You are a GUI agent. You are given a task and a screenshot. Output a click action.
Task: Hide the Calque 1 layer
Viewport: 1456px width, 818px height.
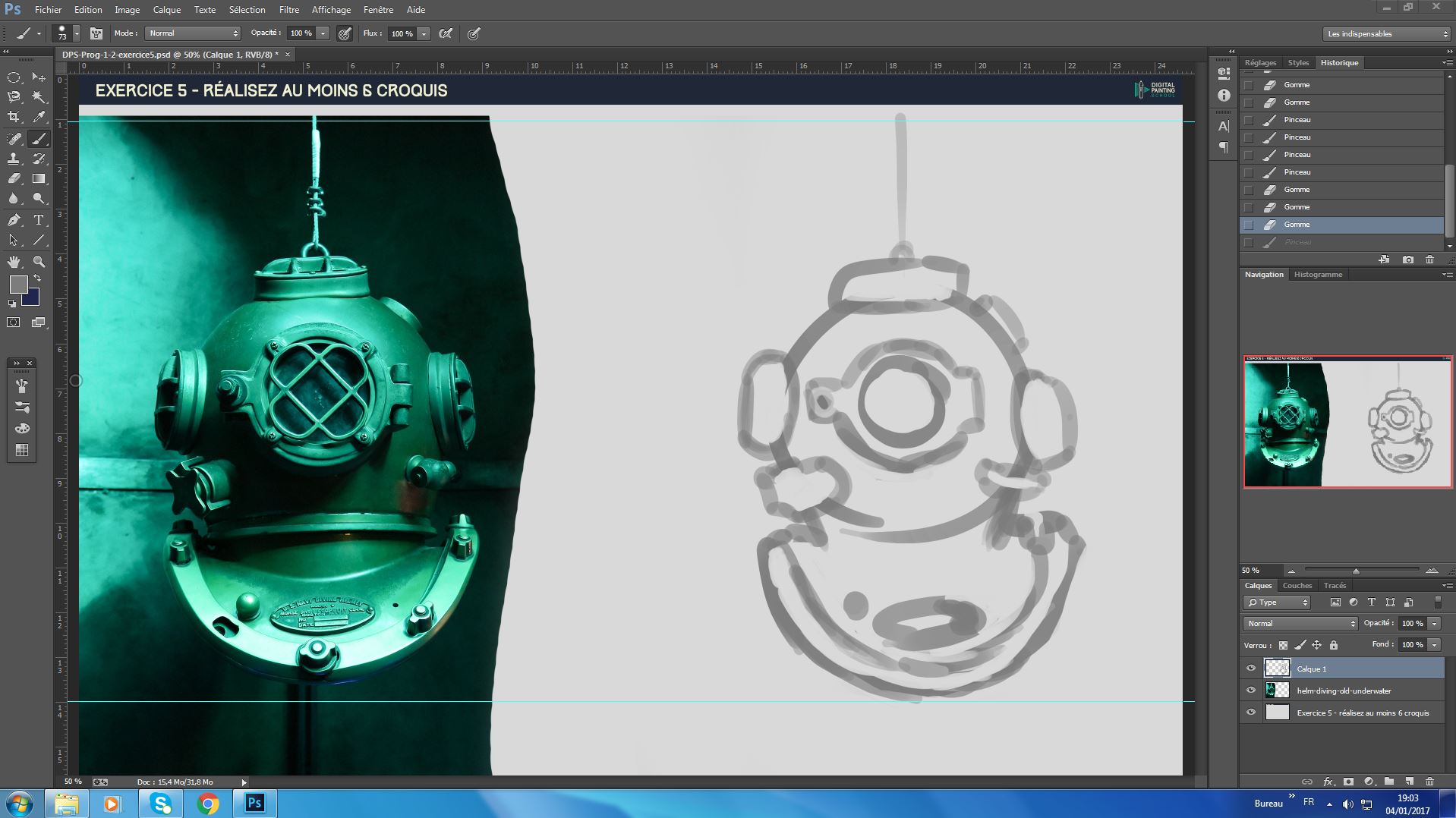point(1251,669)
